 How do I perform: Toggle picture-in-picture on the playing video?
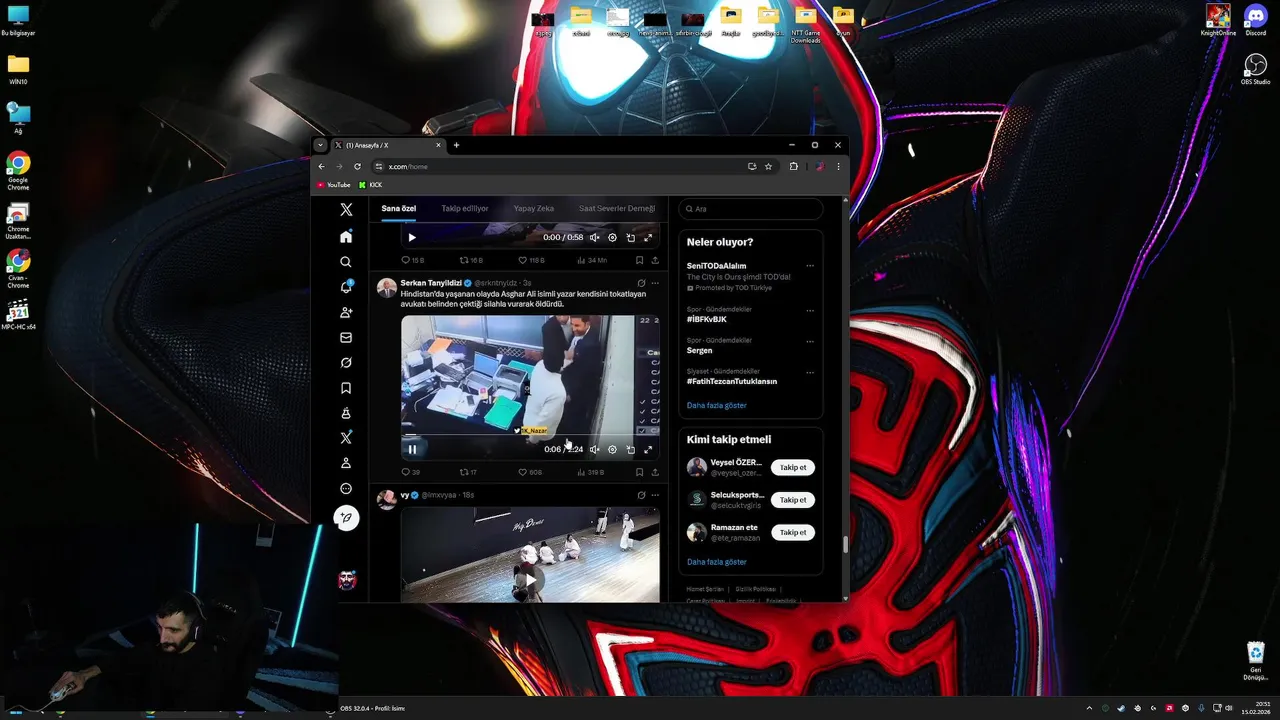click(630, 449)
